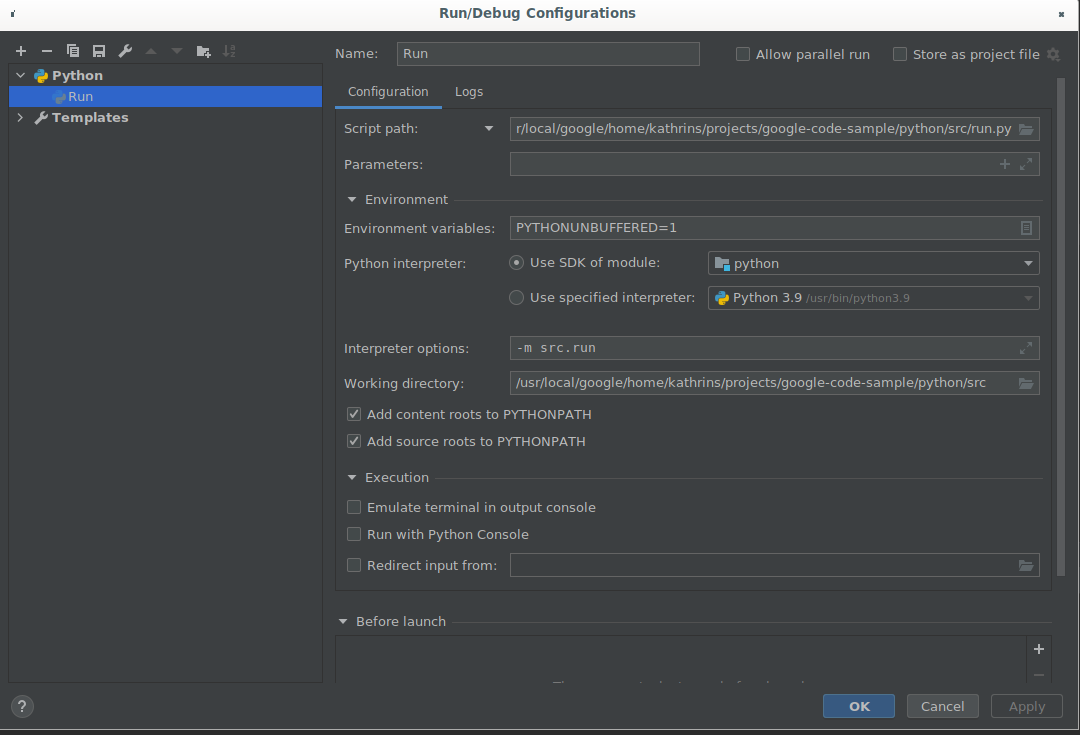Collapse the Before launch section
Viewport: 1080px width, 735px height.
click(343, 621)
